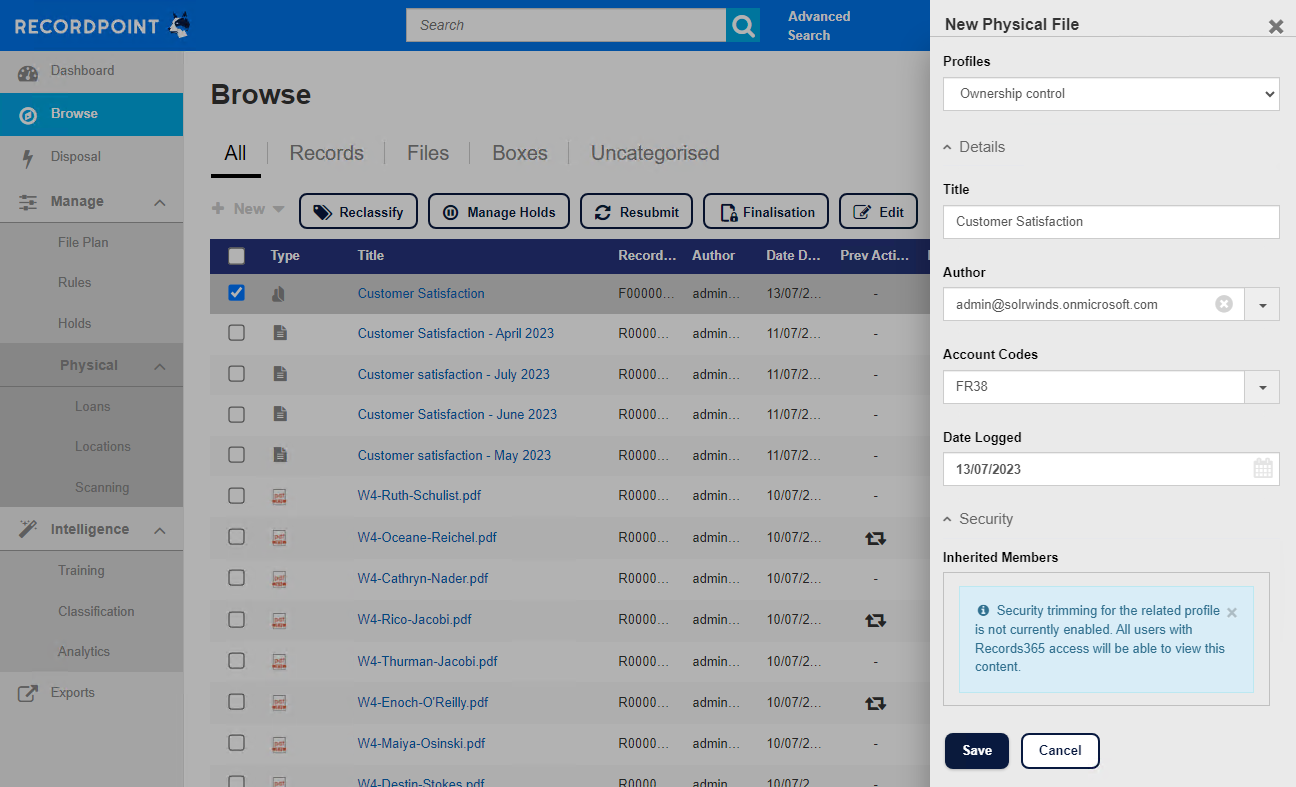Click the search magnifier icon

[x=742, y=25]
